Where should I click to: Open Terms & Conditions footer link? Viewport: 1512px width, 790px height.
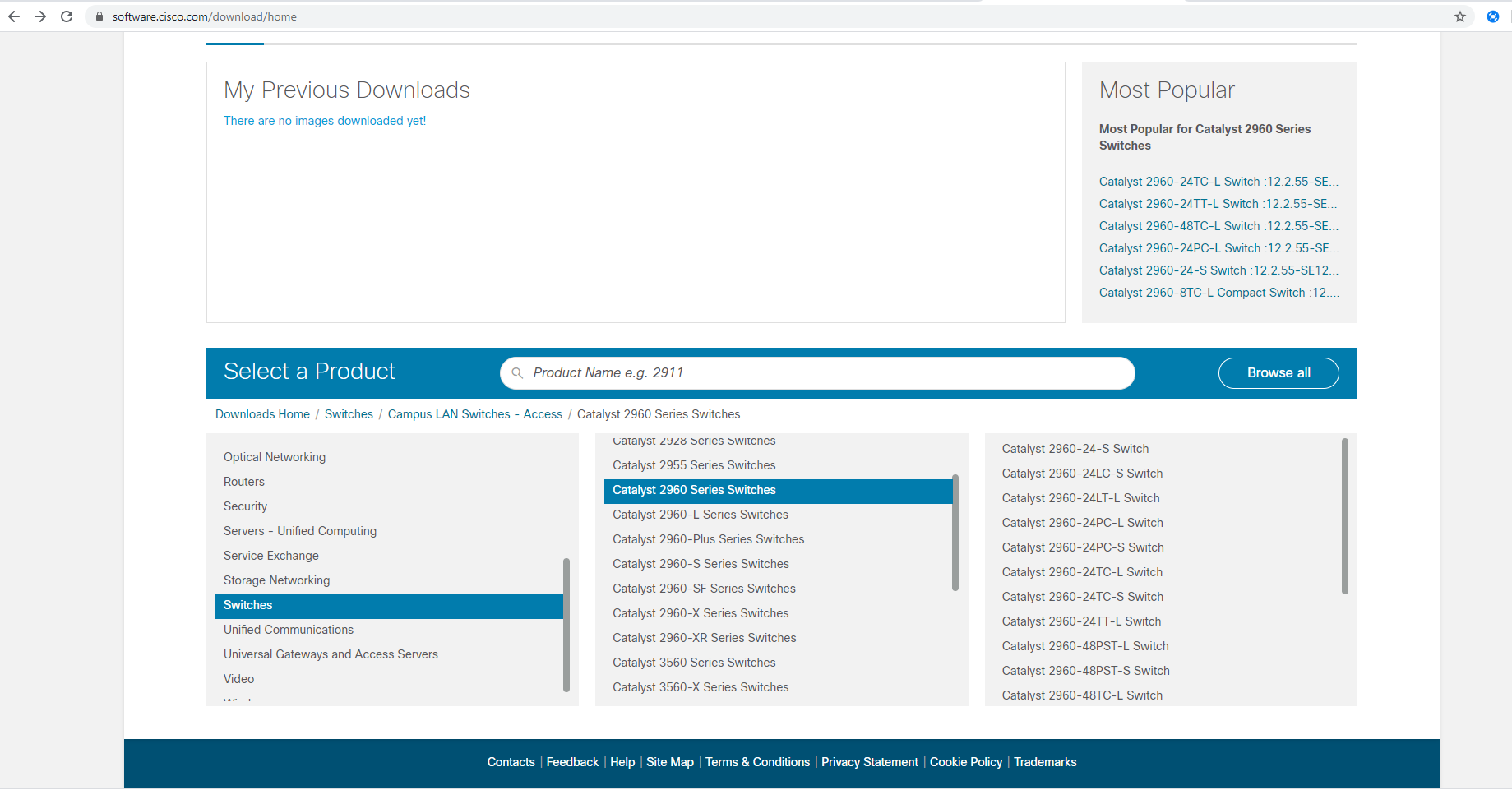757,762
